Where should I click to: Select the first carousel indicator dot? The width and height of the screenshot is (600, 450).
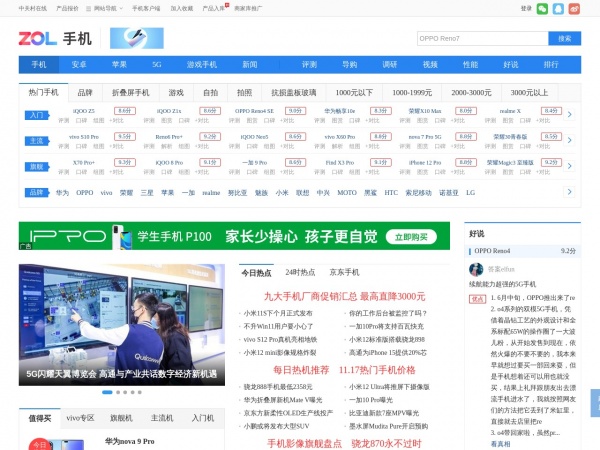click(x=107, y=392)
